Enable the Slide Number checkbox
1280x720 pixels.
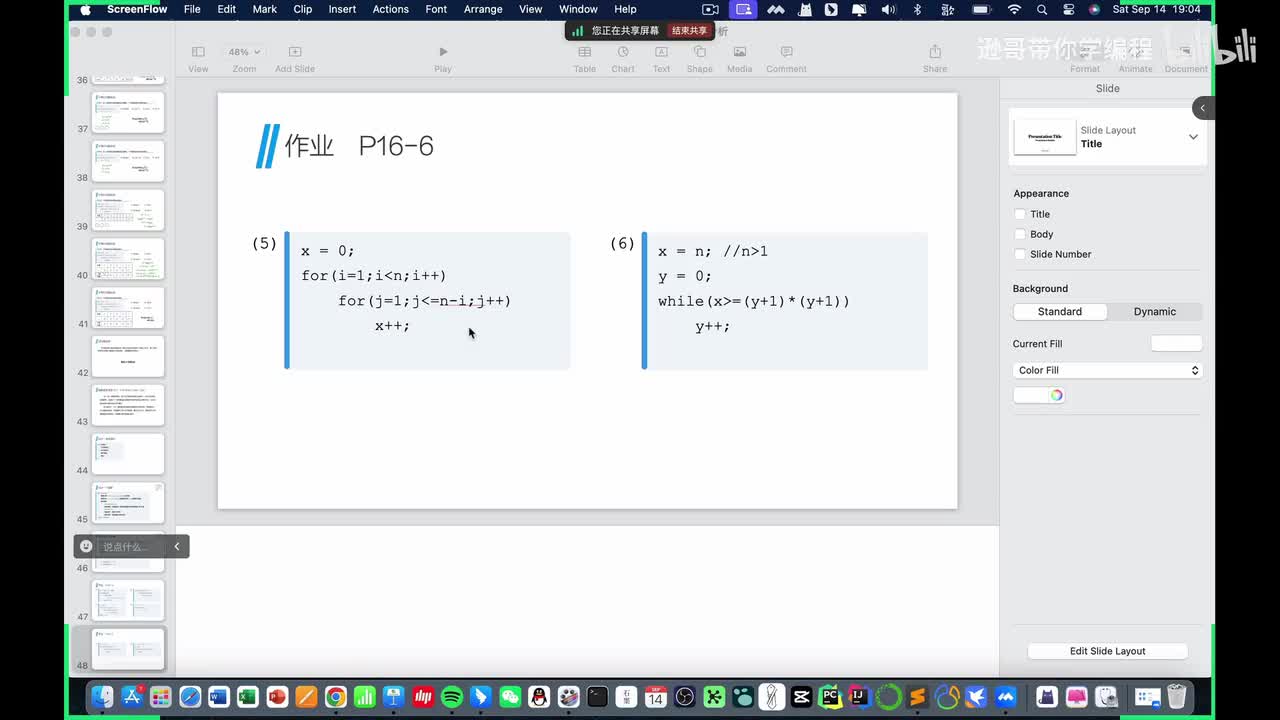click(x=1020, y=254)
